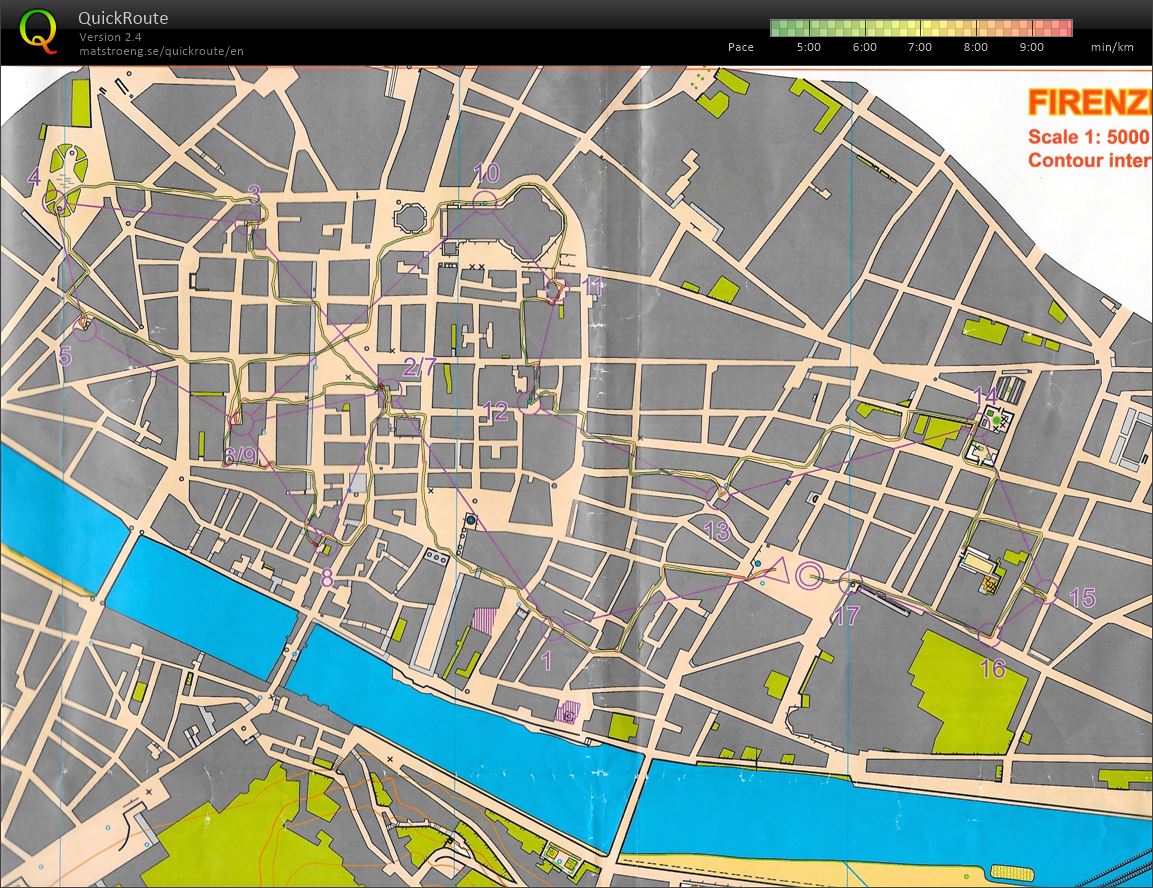The height and width of the screenshot is (888, 1153).
Task: Click control number 11 label
Action: [x=592, y=287]
